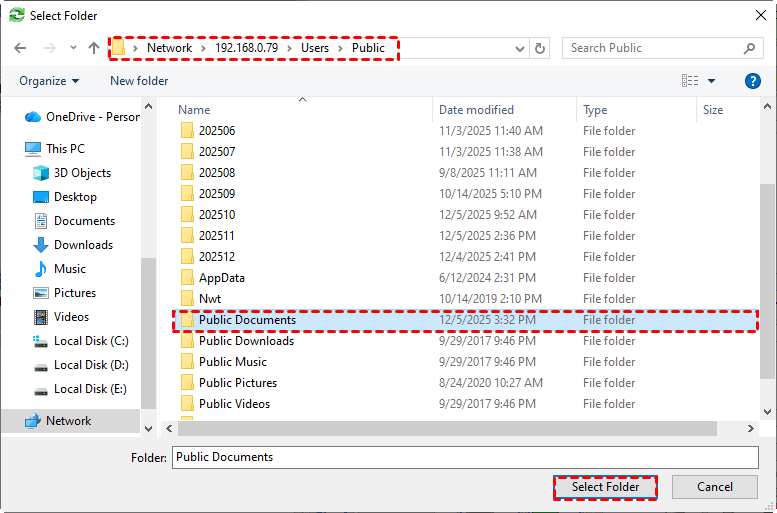Screen dimensions: 777x513
Task: Click the Back navigation arrow
Action: click(x=22, y=48)
